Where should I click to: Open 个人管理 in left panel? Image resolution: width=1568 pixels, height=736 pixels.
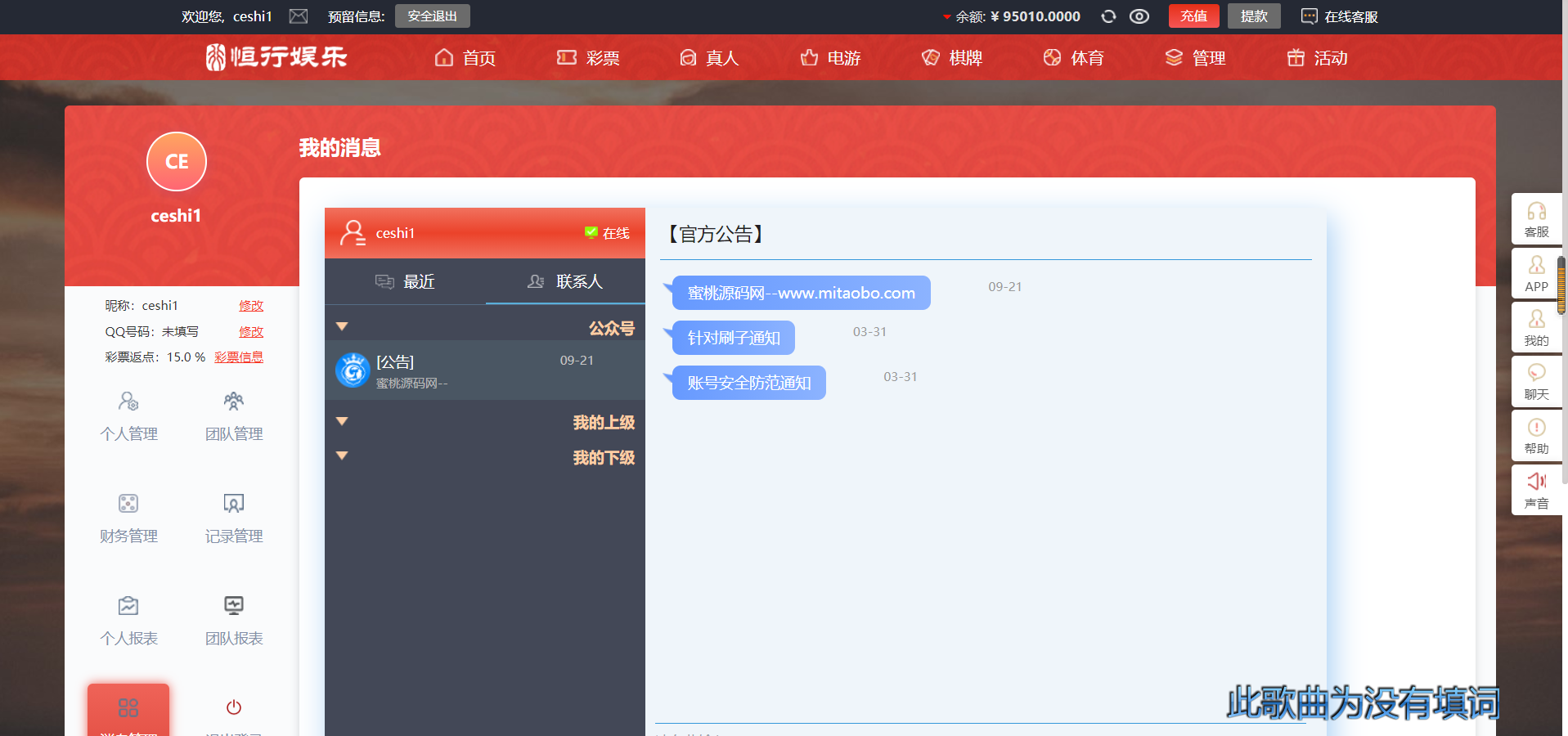(128, 415)
